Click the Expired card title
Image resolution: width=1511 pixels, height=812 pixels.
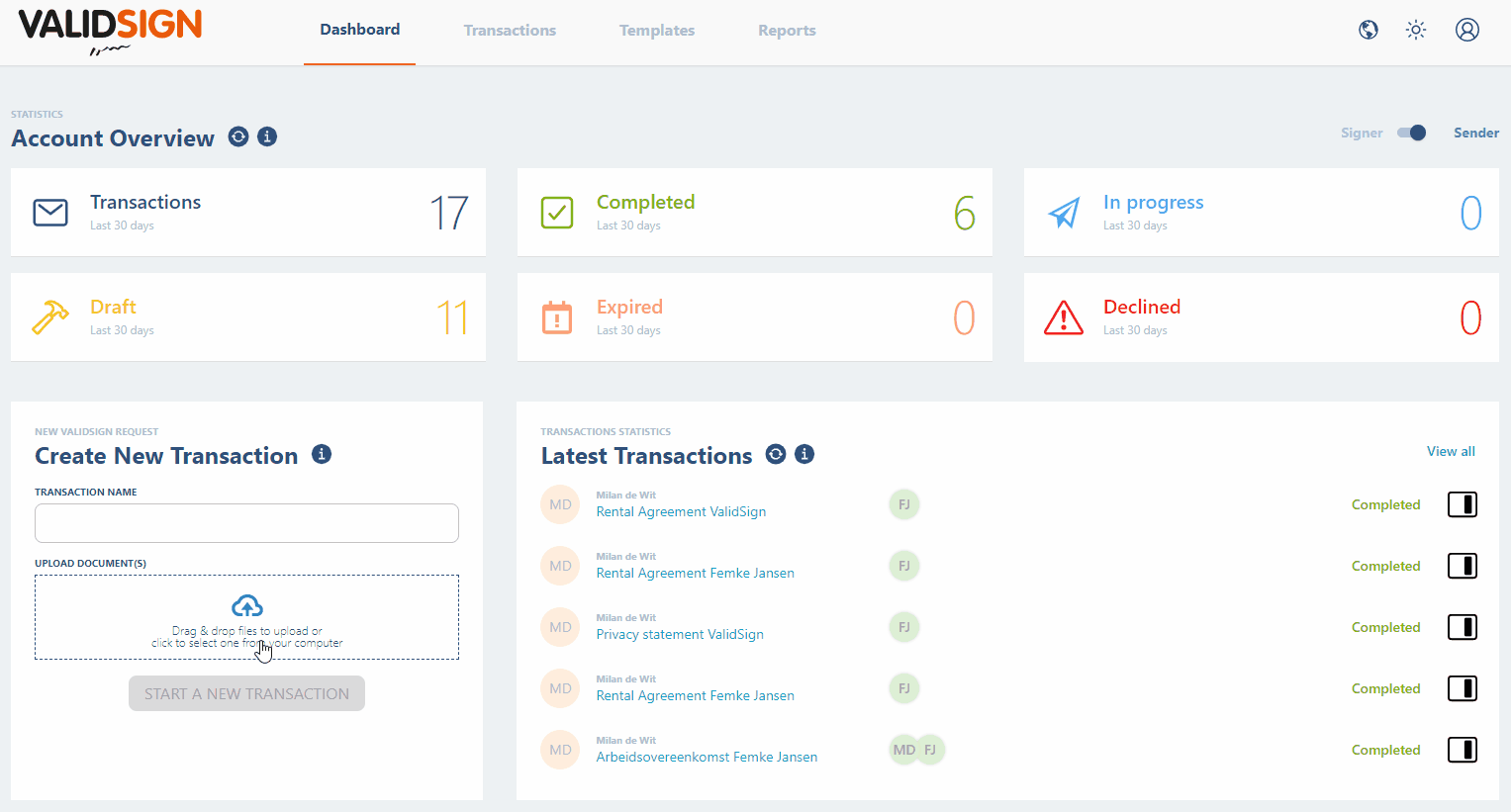[629, 307]
